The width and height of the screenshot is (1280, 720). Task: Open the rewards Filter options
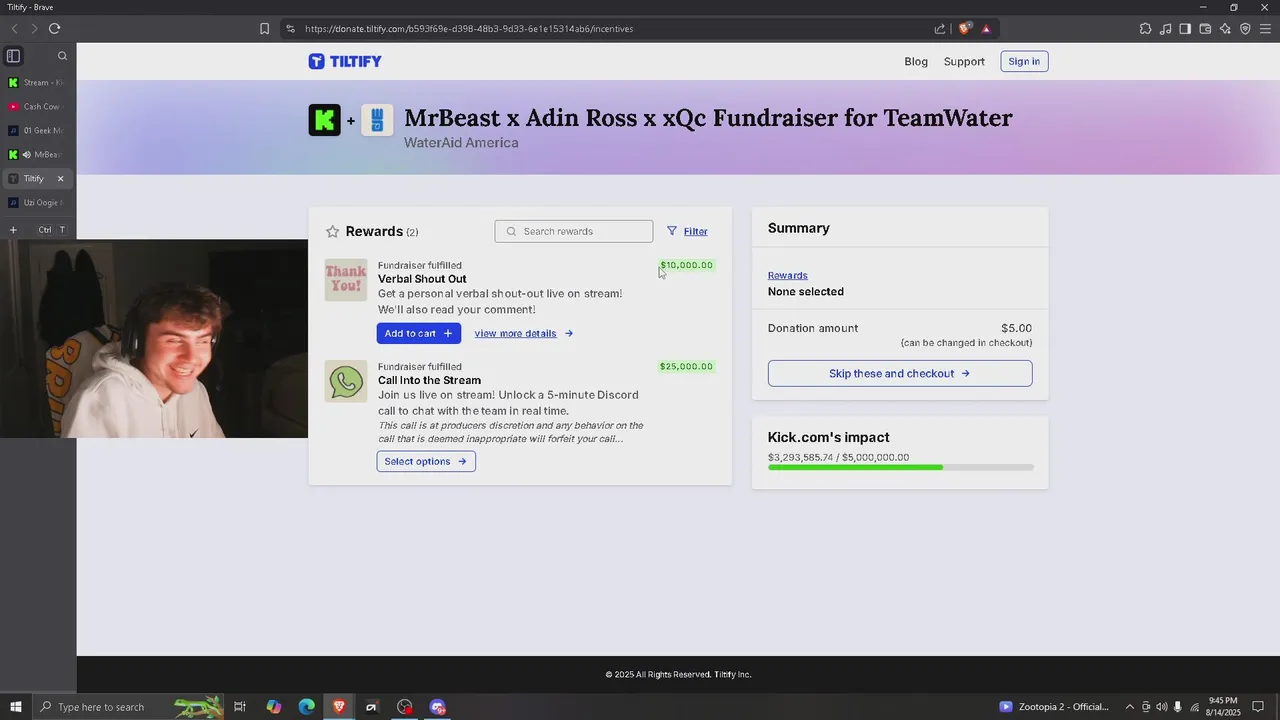click(687, 231)
